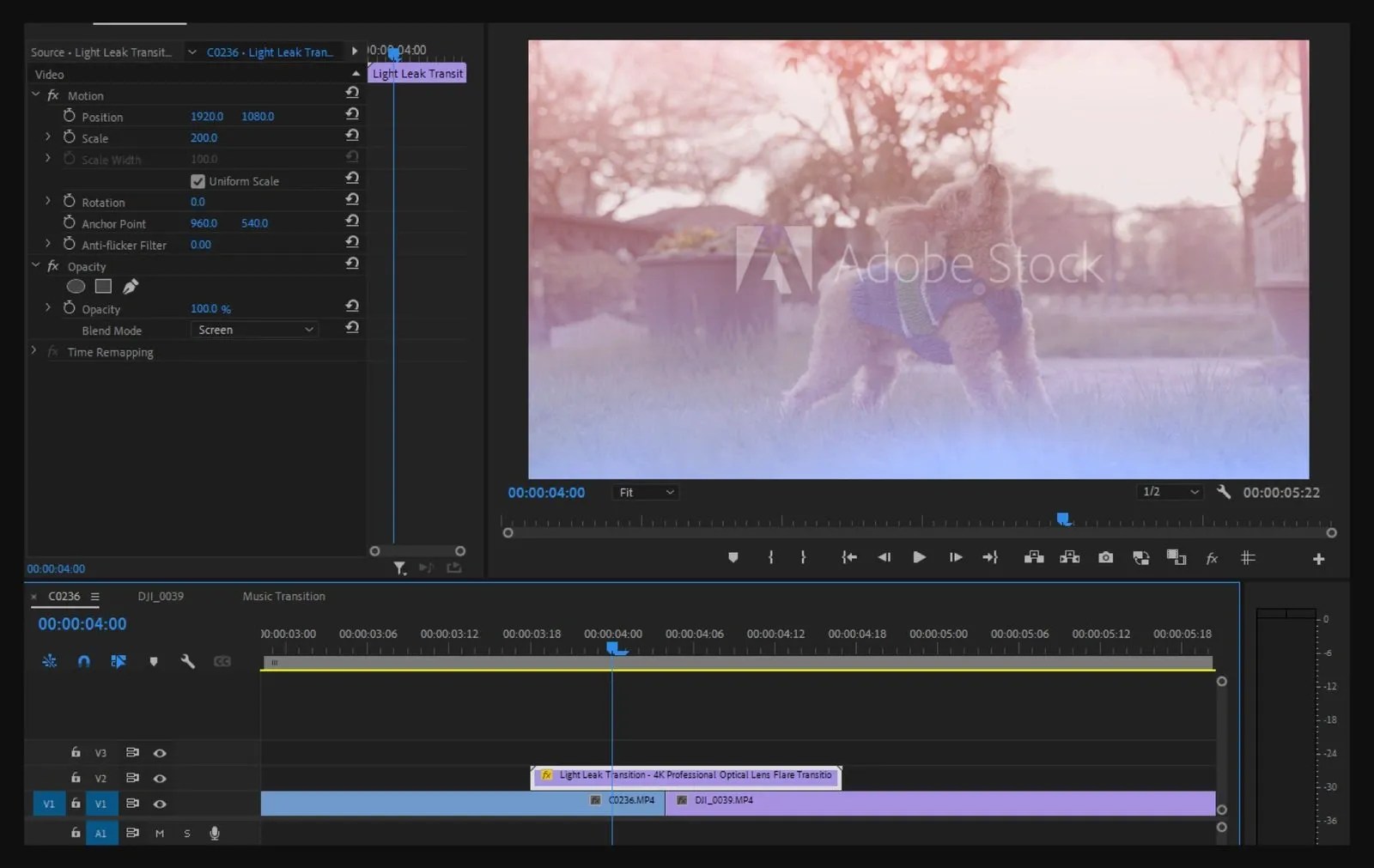The image size is (1374, 868).
Task: Click the Lift icon under the program monitor
Action: point(1034,558)
